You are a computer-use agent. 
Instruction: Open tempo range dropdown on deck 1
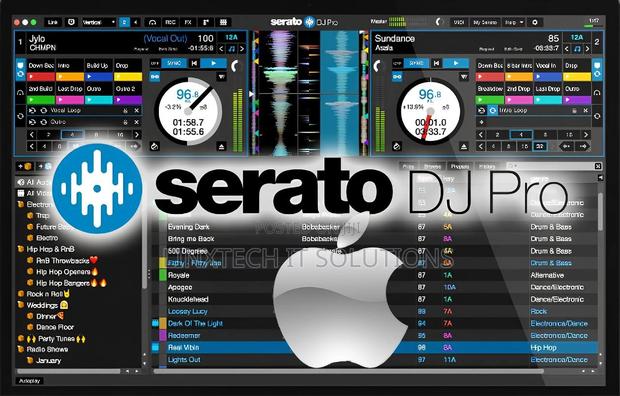(x=221, y=76)
